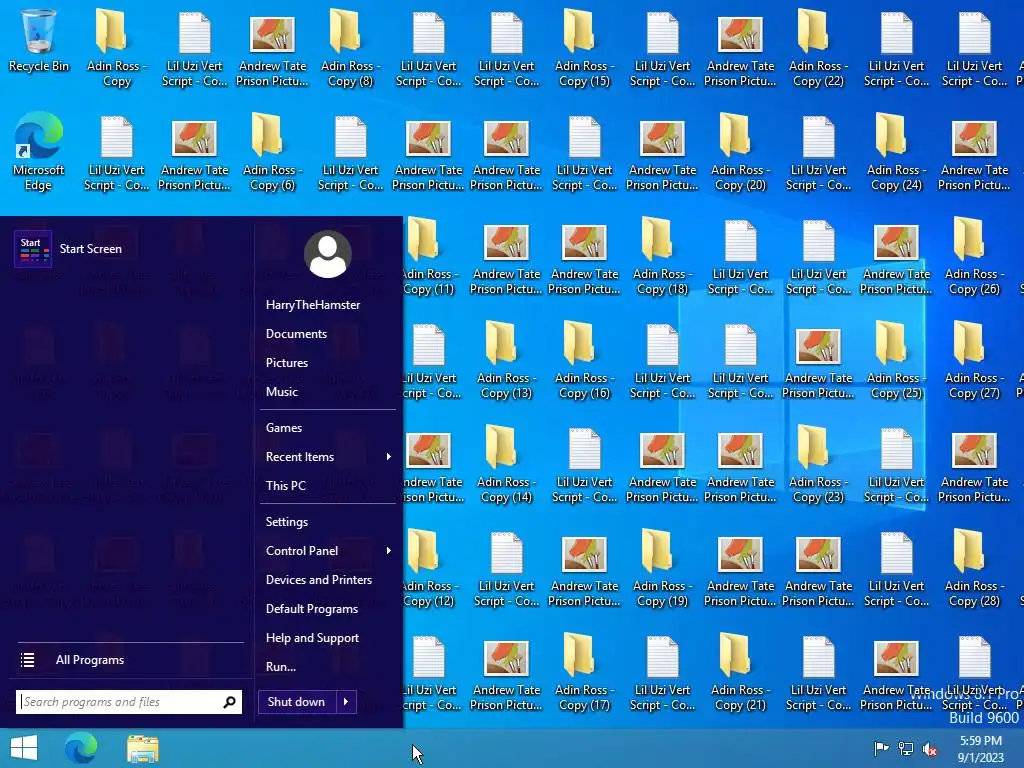This screenshot has width=1024, height=768.
Task: Select the Adin Ross - Copy (17) folder
Action: [x=584, y=672]
